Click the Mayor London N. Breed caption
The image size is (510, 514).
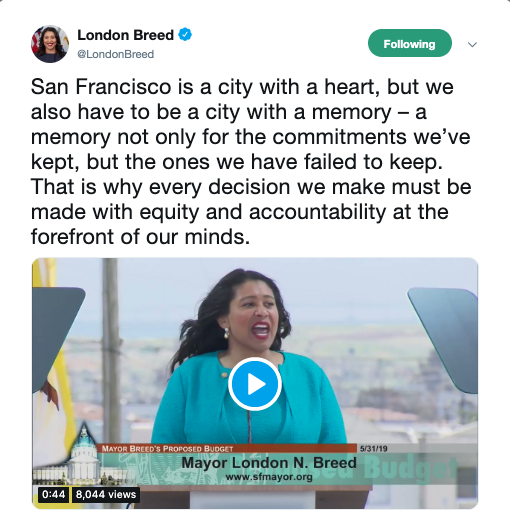[x=269, y=463]
